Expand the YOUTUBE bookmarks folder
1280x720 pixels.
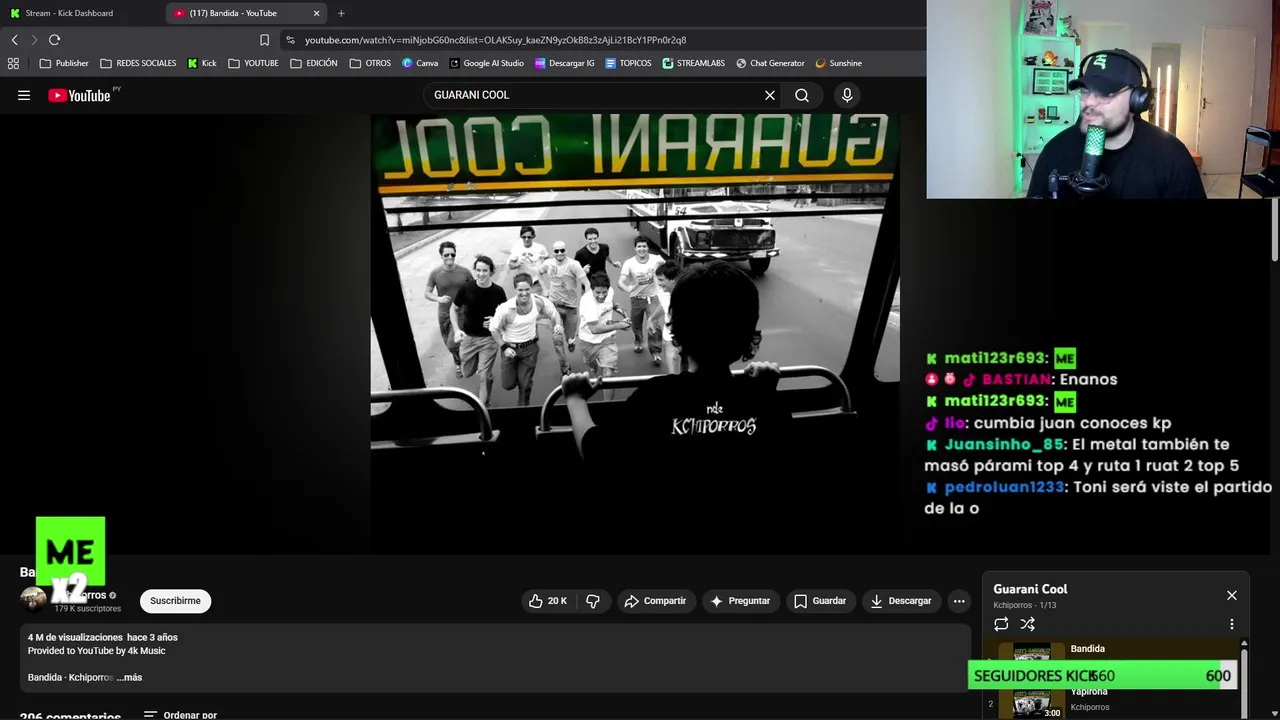click(253, 63)
